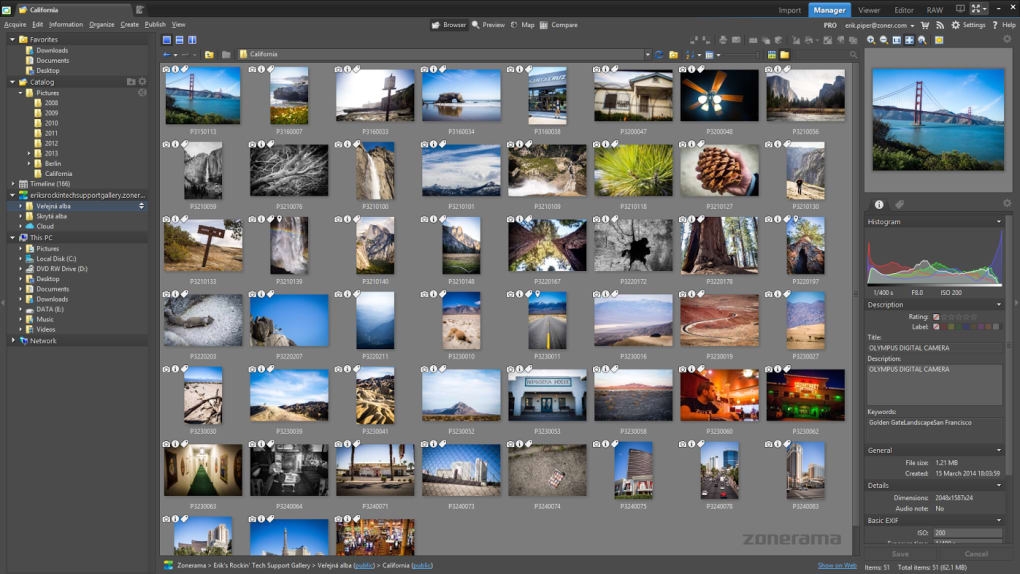Clear the label with the crossed box

[937, 327]
